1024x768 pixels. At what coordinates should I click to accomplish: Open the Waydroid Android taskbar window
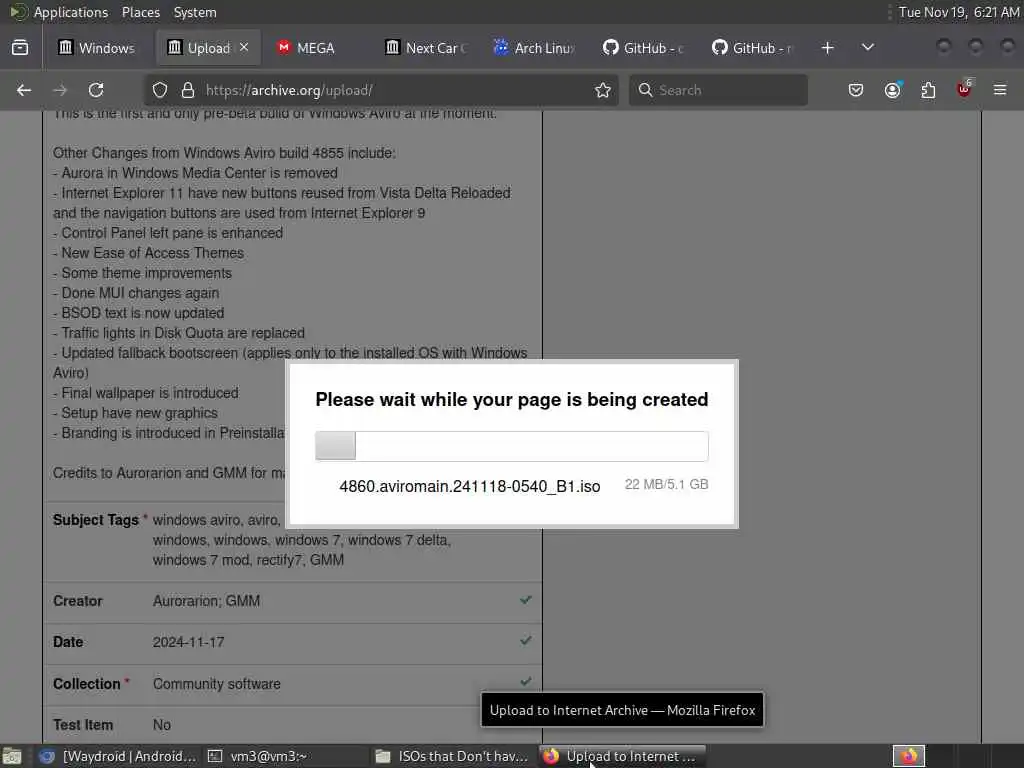click(118, 756)
